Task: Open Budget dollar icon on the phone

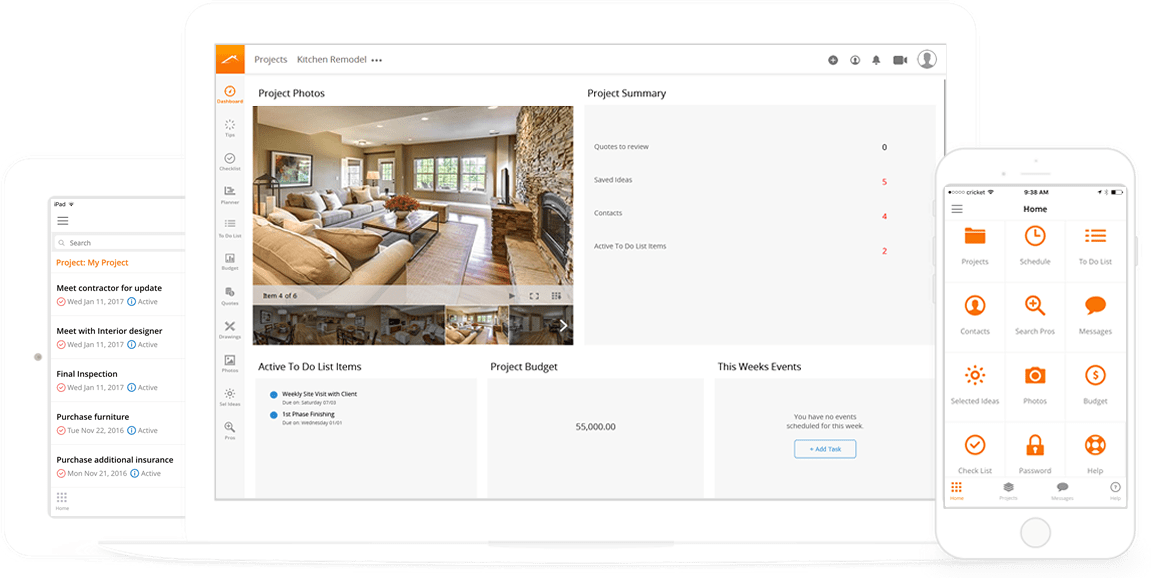Action: coord(1095,385)
